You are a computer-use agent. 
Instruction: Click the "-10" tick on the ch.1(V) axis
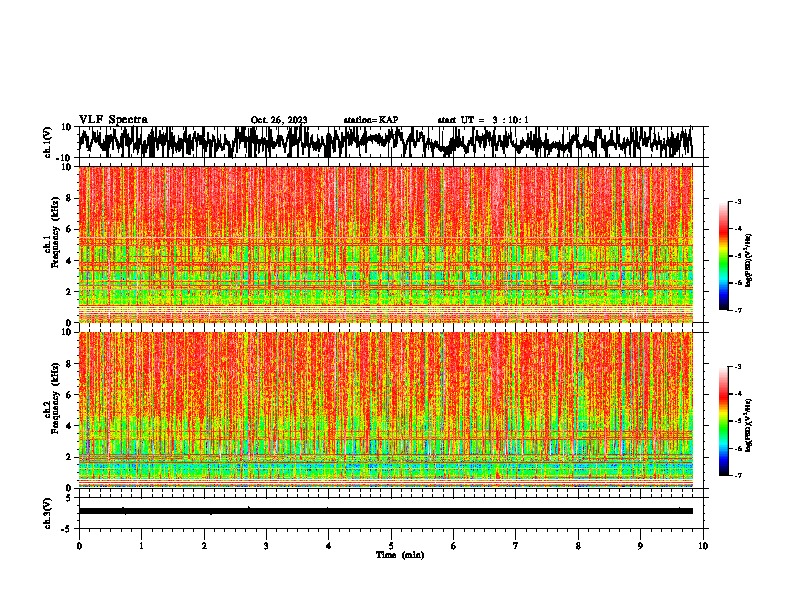(x=65, y=158)
